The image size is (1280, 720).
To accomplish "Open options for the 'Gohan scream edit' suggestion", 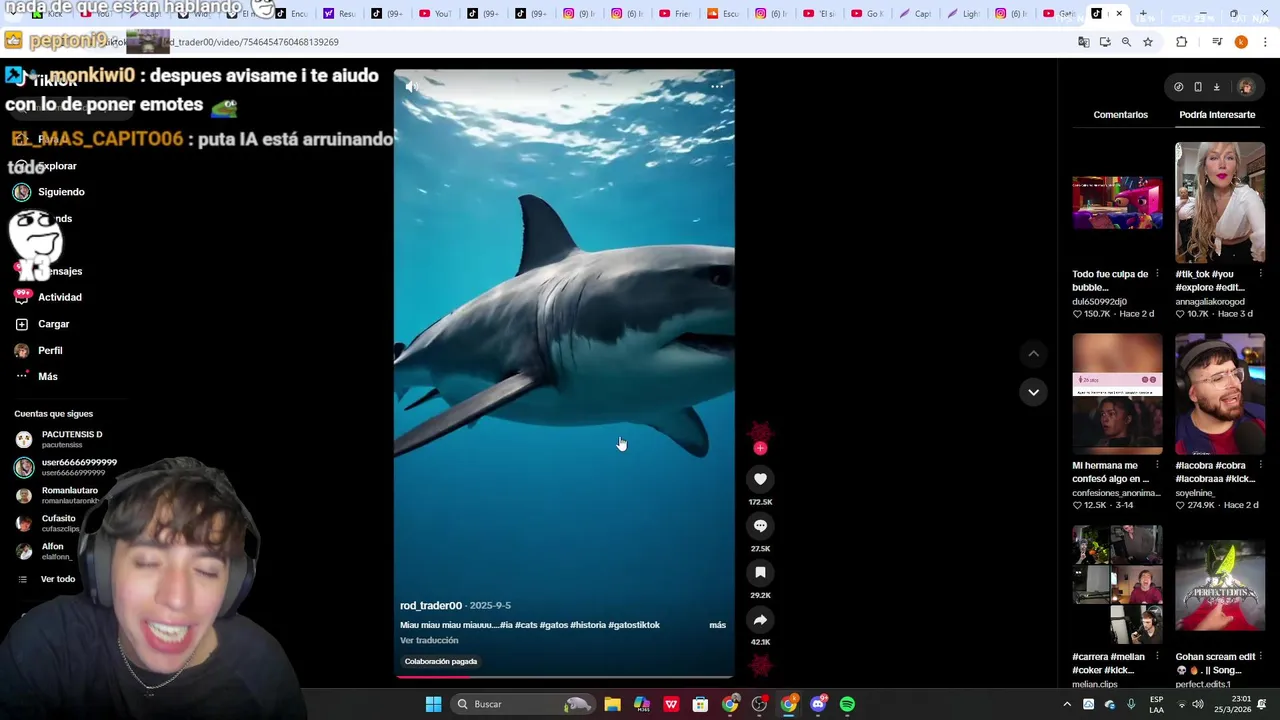I will click(x=1260, y=657).
